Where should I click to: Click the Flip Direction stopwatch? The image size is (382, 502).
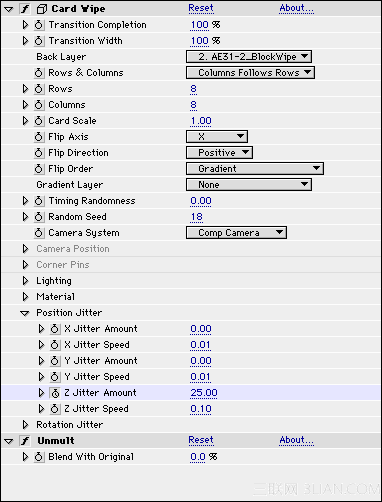[39, 153]
